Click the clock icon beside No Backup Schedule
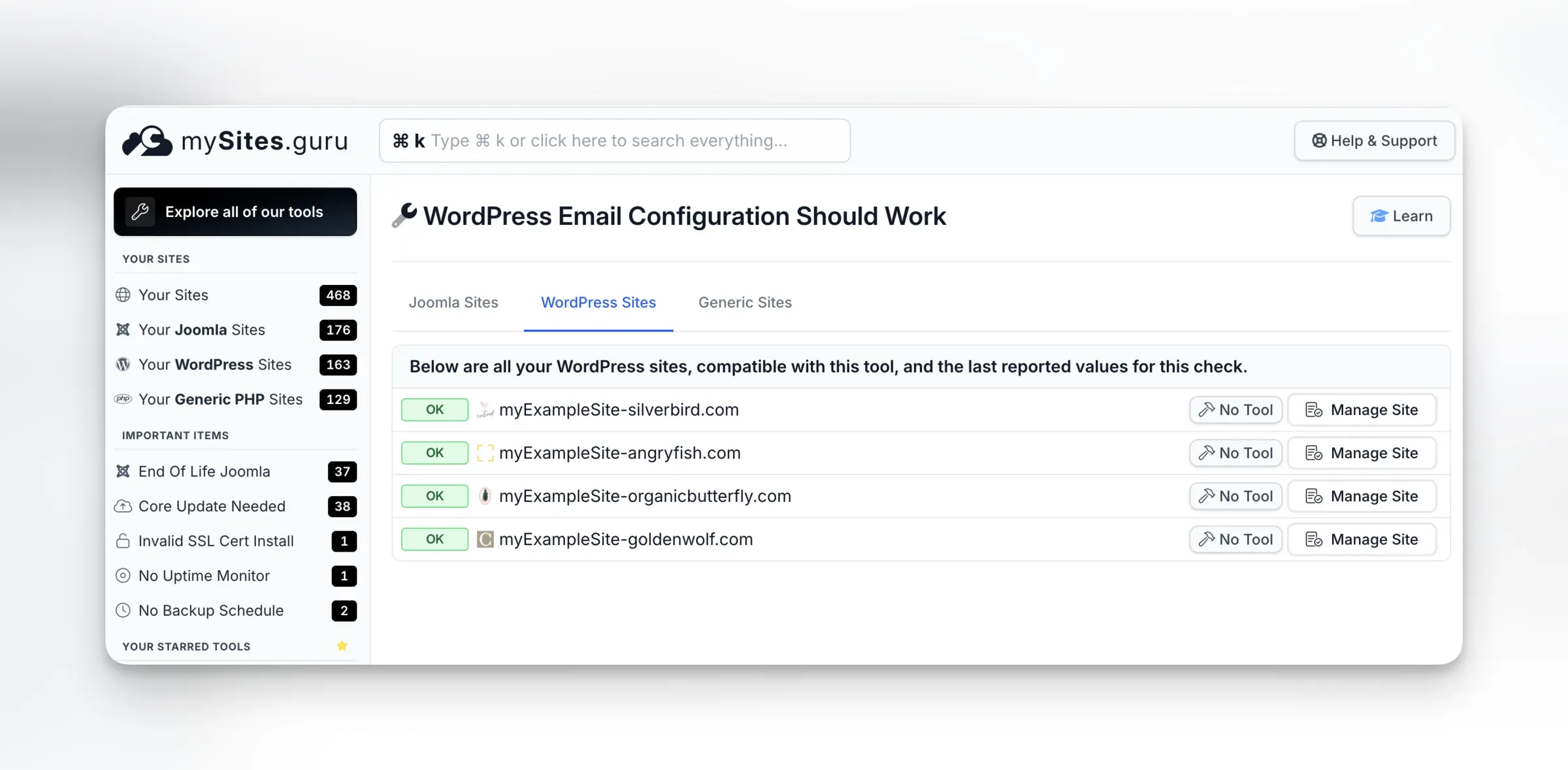The image size is (1568, 770). (123, 610)
